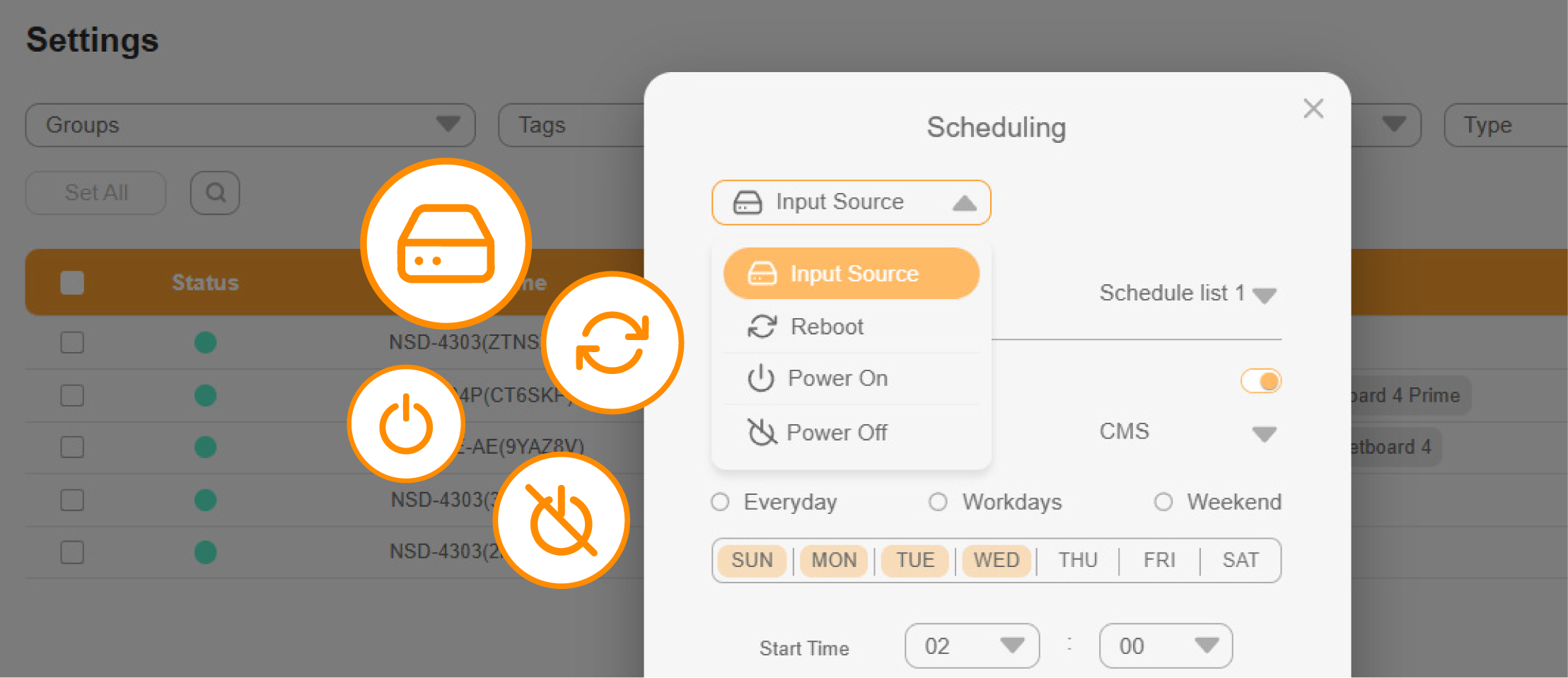1568x678 pixels.
Task: Enable the schedule toggle switch
Action: pyautogui.click(x=1261, y=381)
